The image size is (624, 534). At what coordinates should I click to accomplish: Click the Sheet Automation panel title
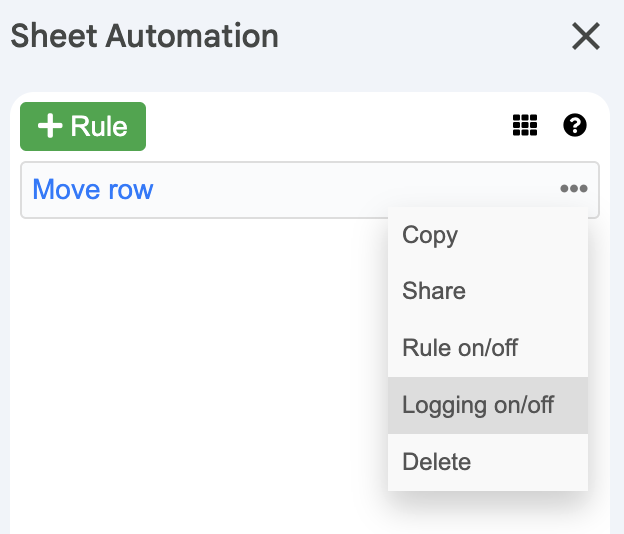click(144, 37)
